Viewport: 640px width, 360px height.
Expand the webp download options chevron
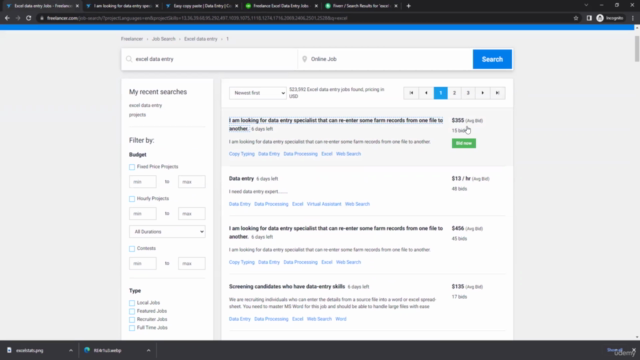coord(149,350)
